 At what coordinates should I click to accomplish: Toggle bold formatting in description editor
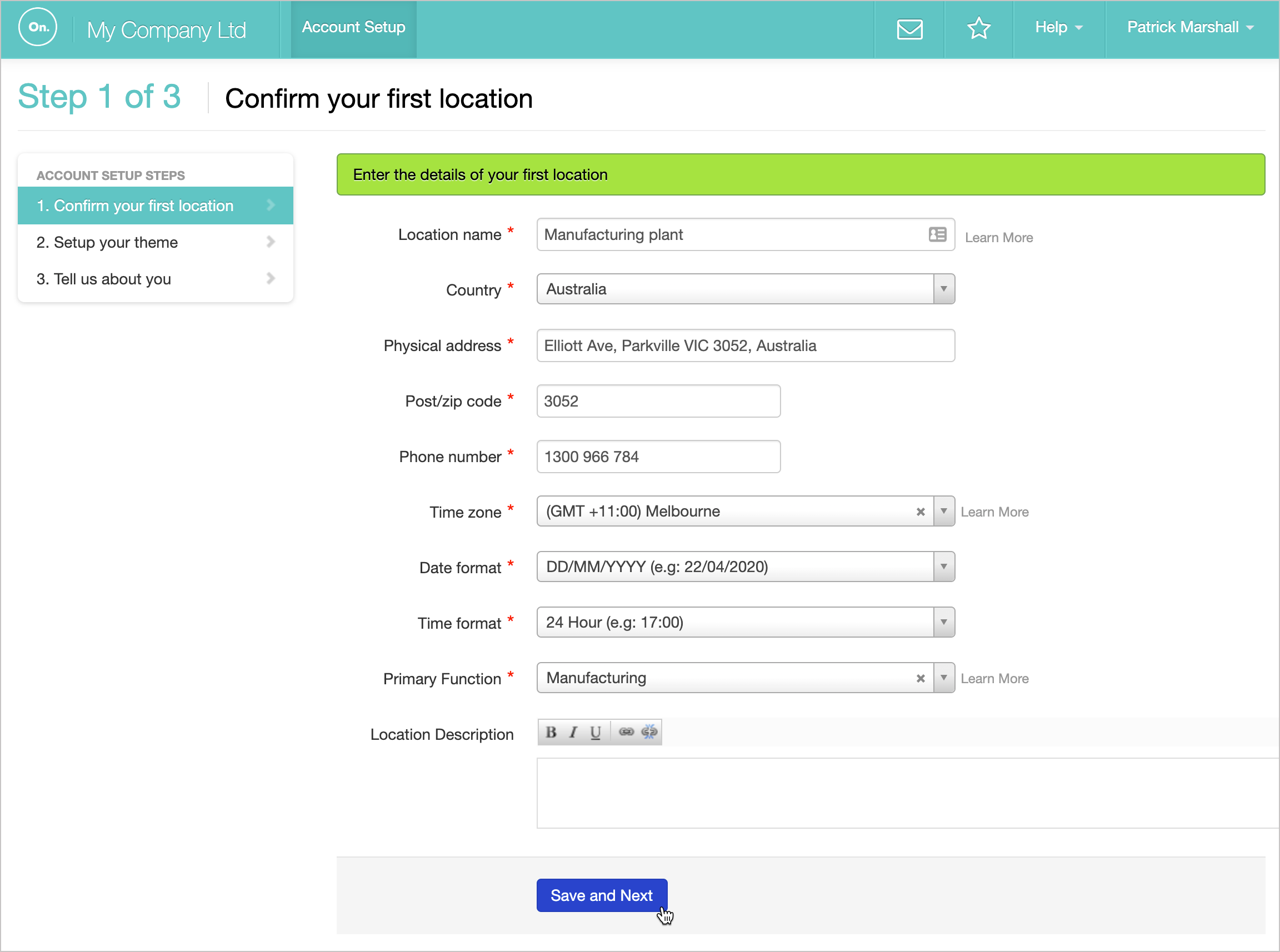point(551,732)
